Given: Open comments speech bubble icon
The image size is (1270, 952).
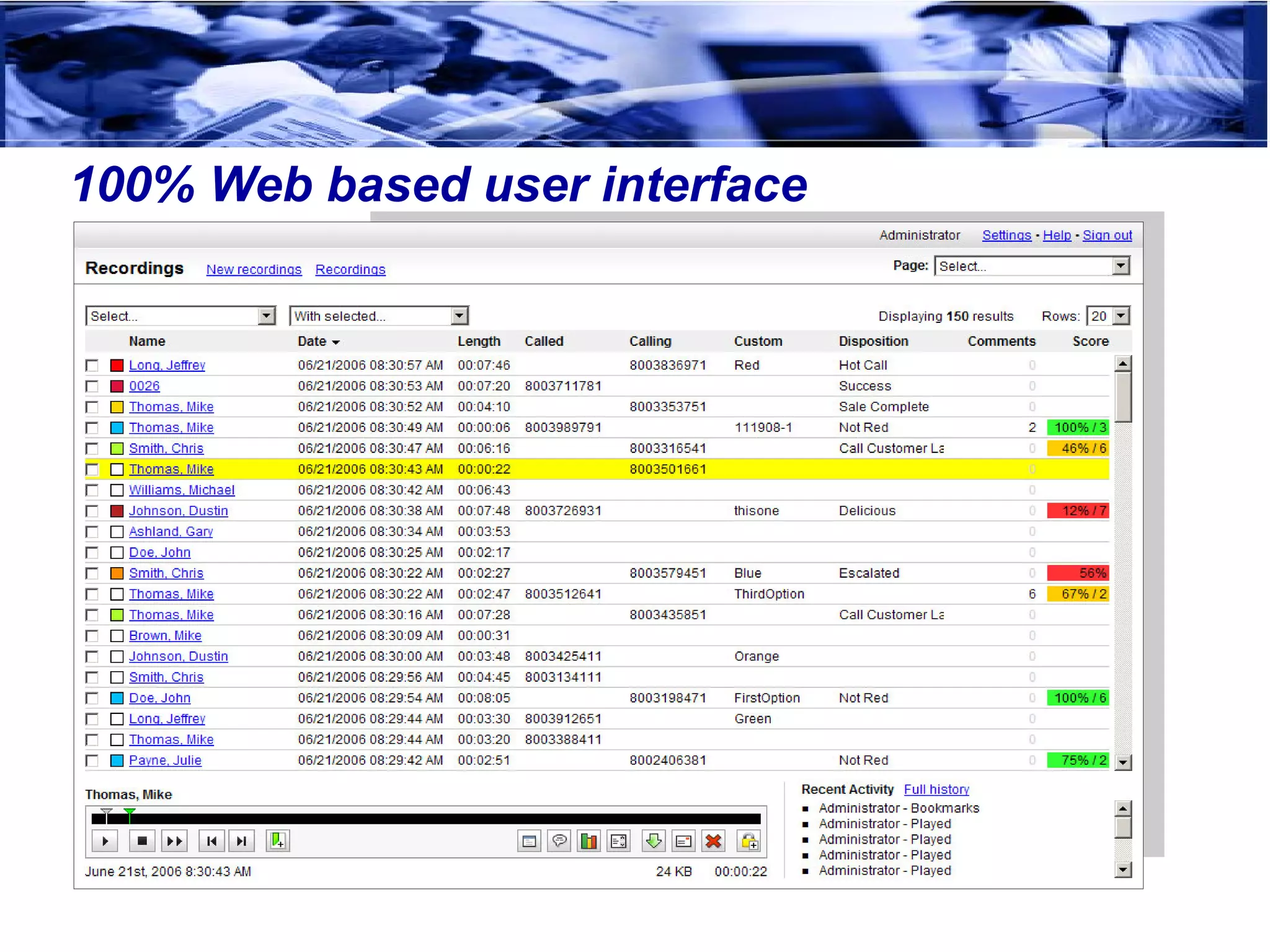Looking at the screenshot, I should click(559, 841).
